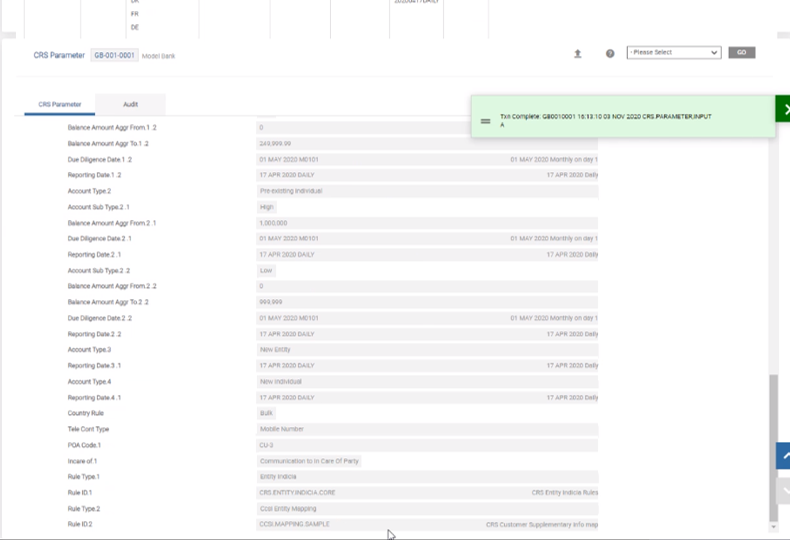Click the Reporting Date.4.1 value

coord(427,397)
